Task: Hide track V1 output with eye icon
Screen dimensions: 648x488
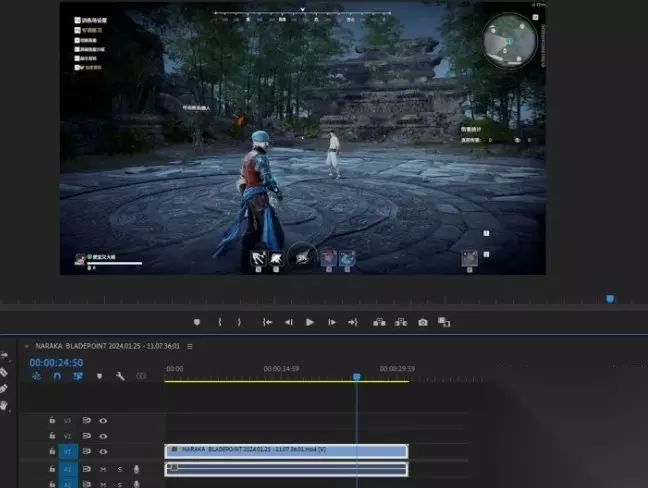Action: click(x=103, y=452)
